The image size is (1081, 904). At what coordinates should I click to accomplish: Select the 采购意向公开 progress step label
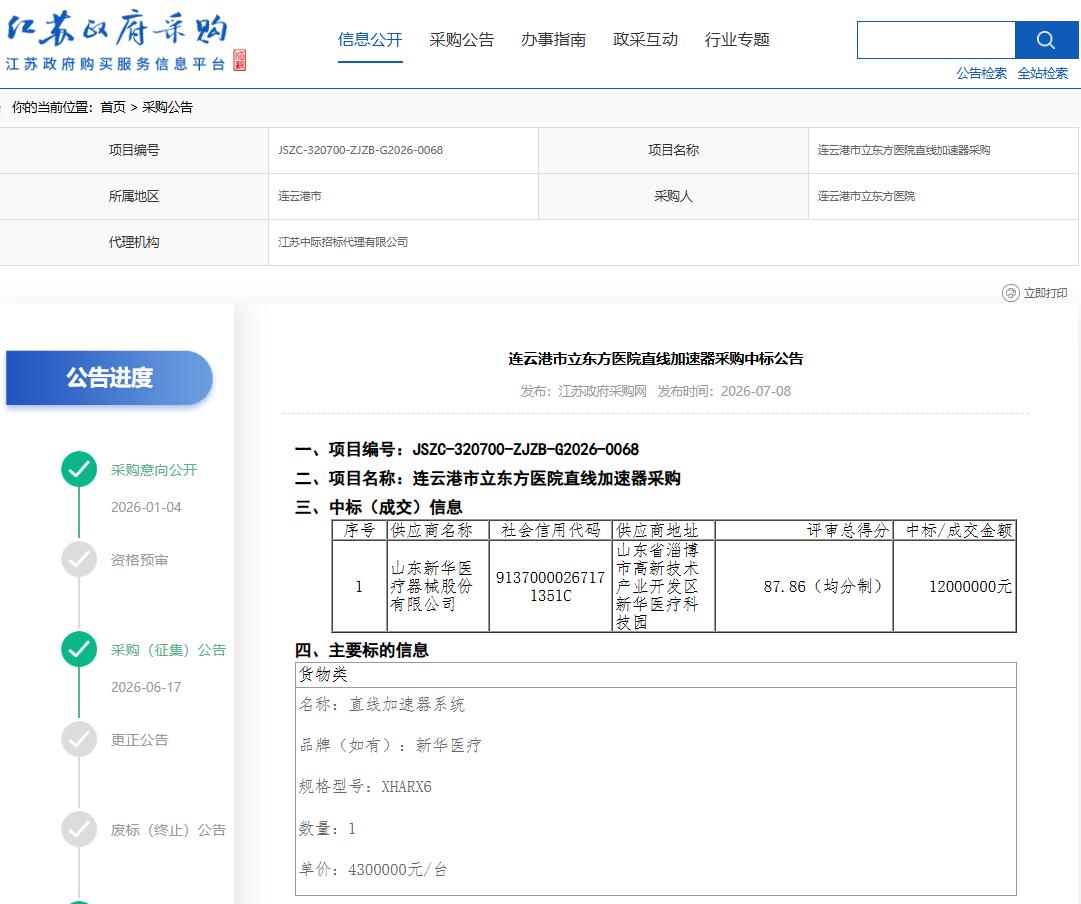click(154, 470)
